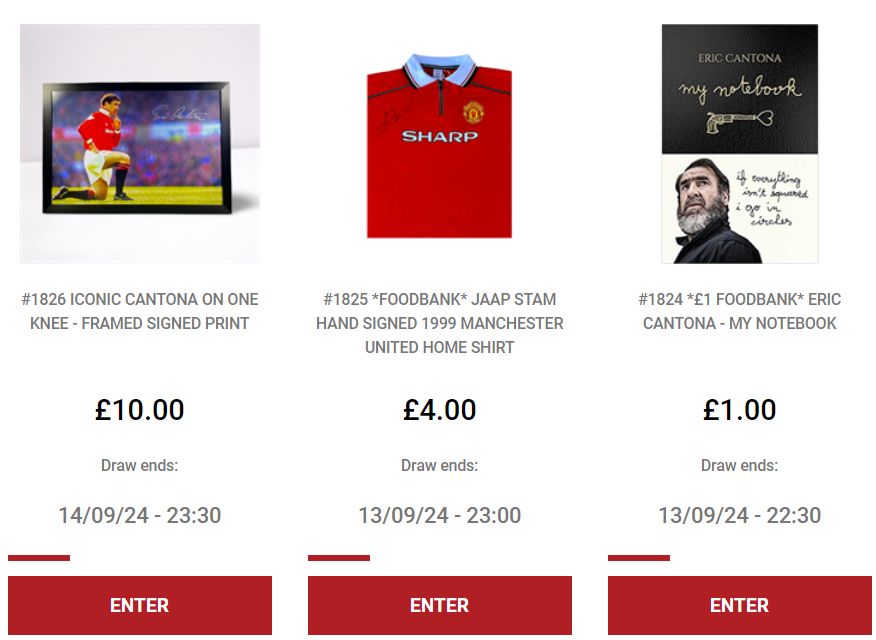
Task: Click ENTER button for the £10.00 draw
Action: click(x=140, y=605)
